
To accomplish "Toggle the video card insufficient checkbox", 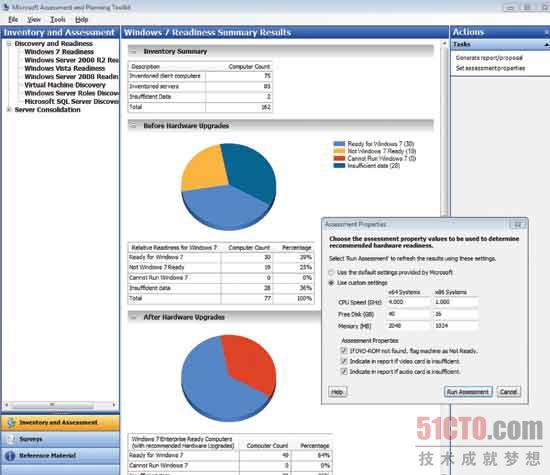I will pos(344,361).
